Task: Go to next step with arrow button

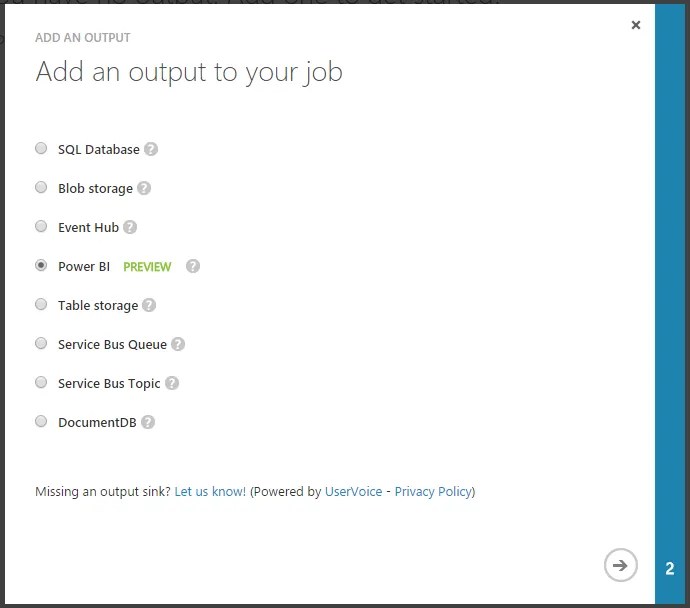Action: point(620,565)
